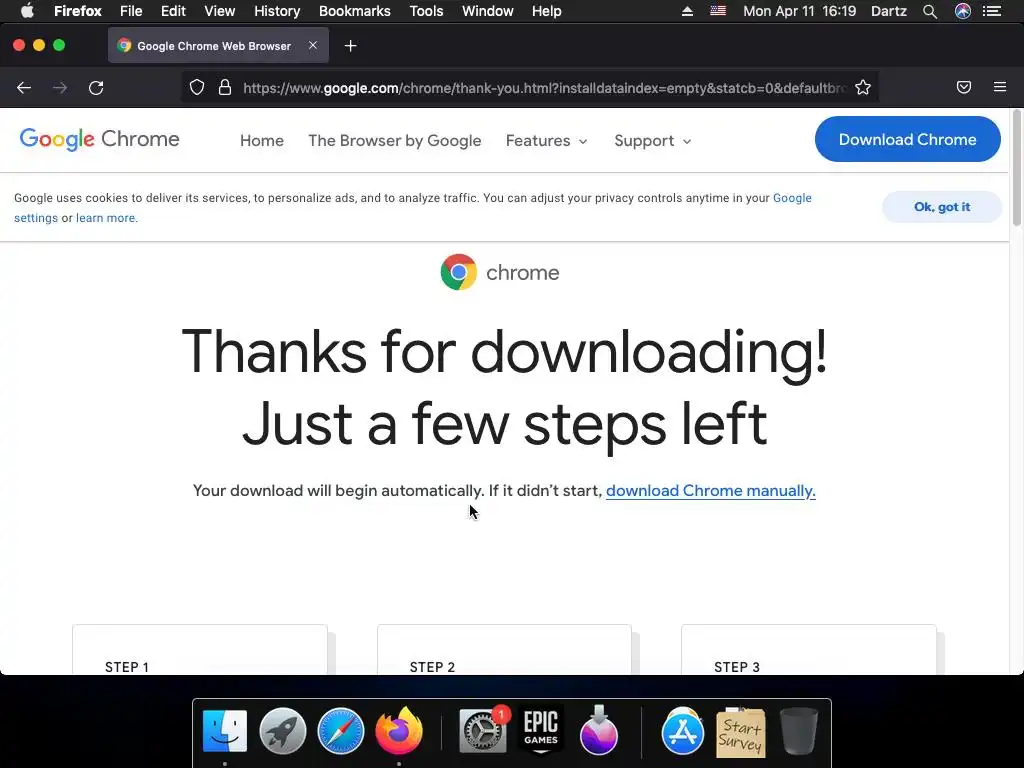Screen dimensions: 1024x768
Task: Click the US flag input source icon
Action: tap(718, 11)
